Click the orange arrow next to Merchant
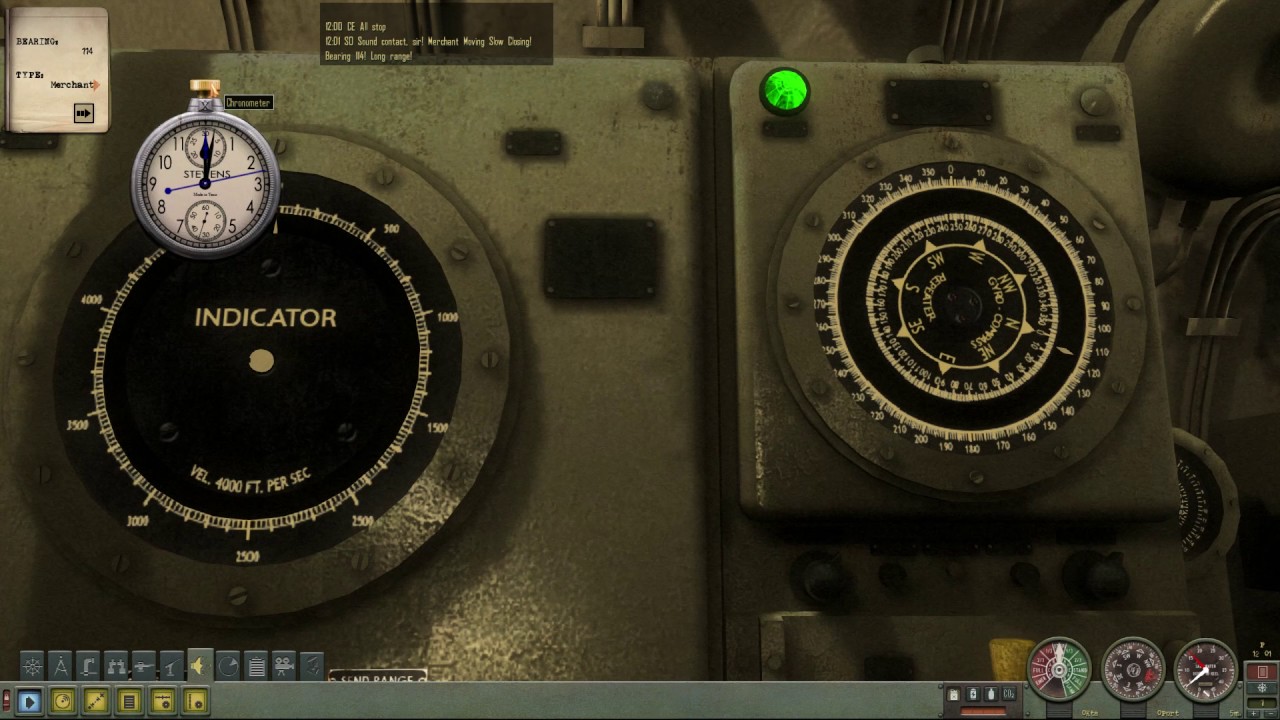This screenshot has width=1280, height=720. (96, 85)
